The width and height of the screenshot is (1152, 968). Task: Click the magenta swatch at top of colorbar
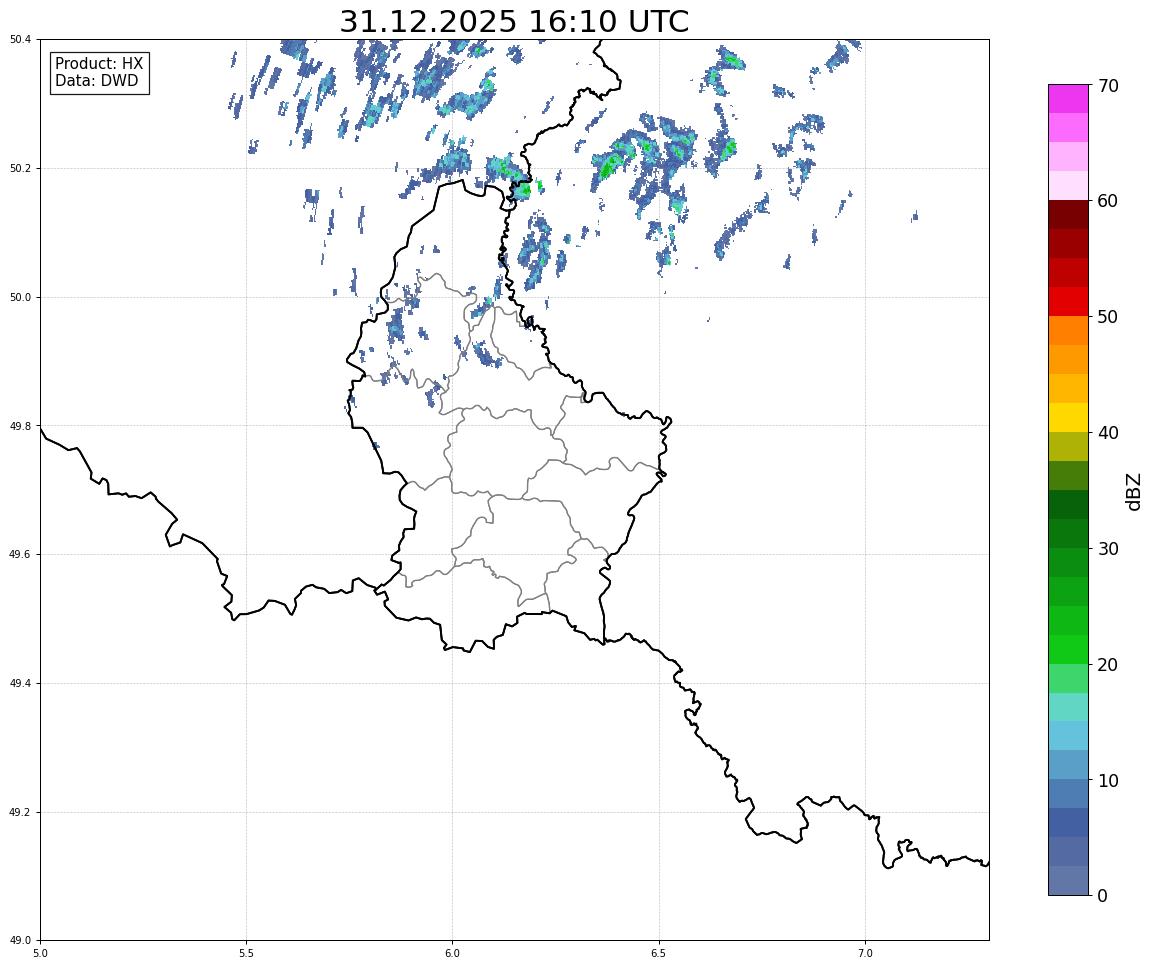[x=1068, y=99]
